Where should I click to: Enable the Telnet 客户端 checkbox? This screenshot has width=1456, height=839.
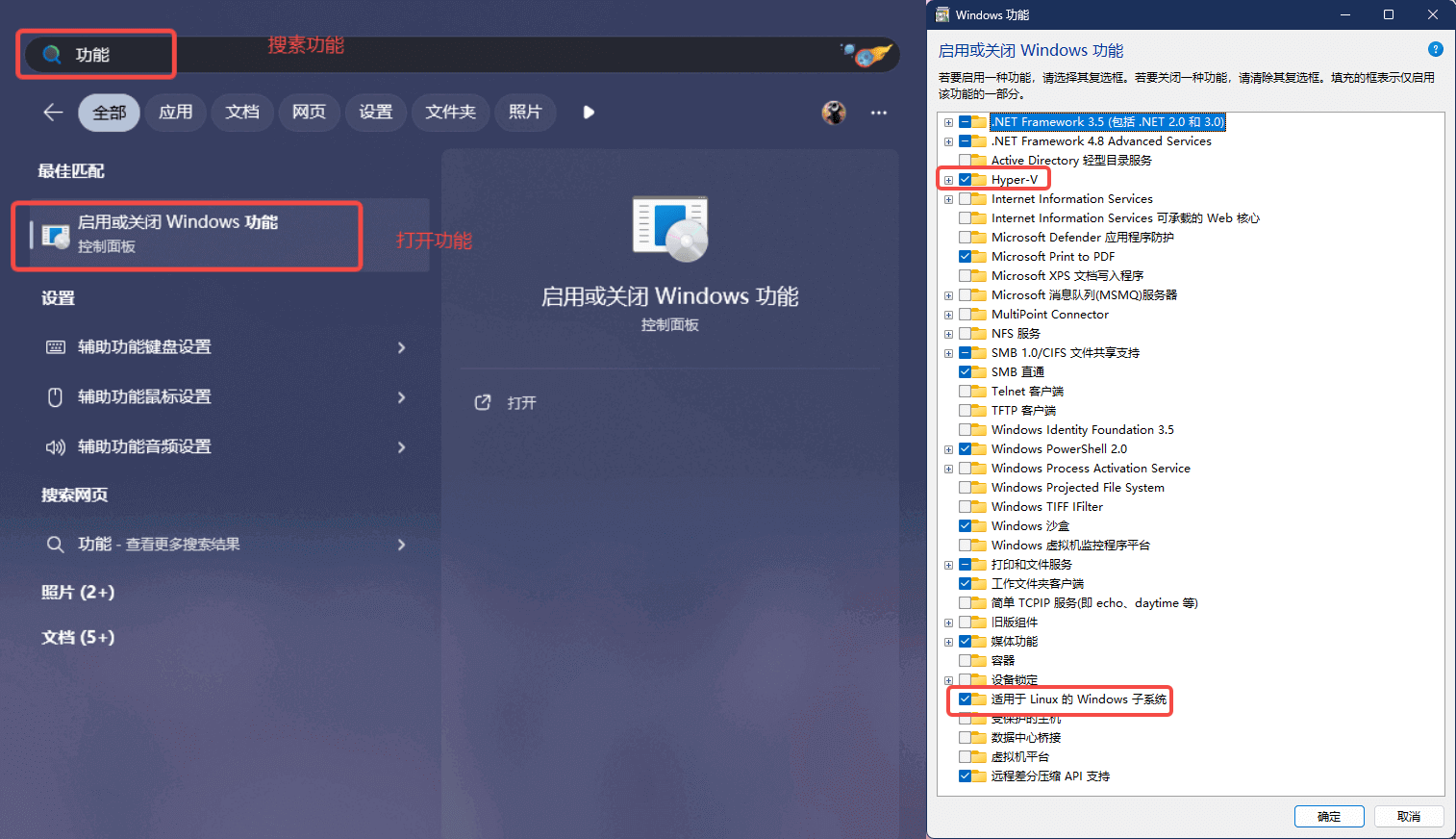[x=965, y=392]
